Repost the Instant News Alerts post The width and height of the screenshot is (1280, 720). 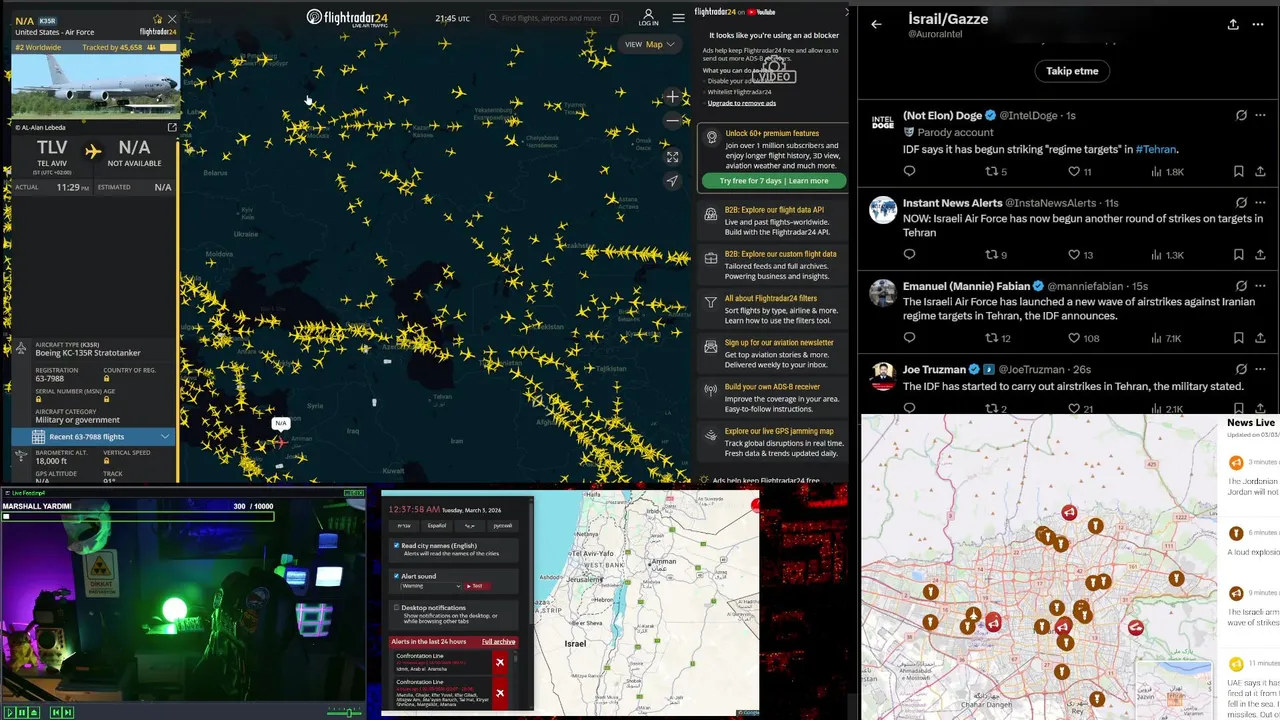tap(992, 255)
